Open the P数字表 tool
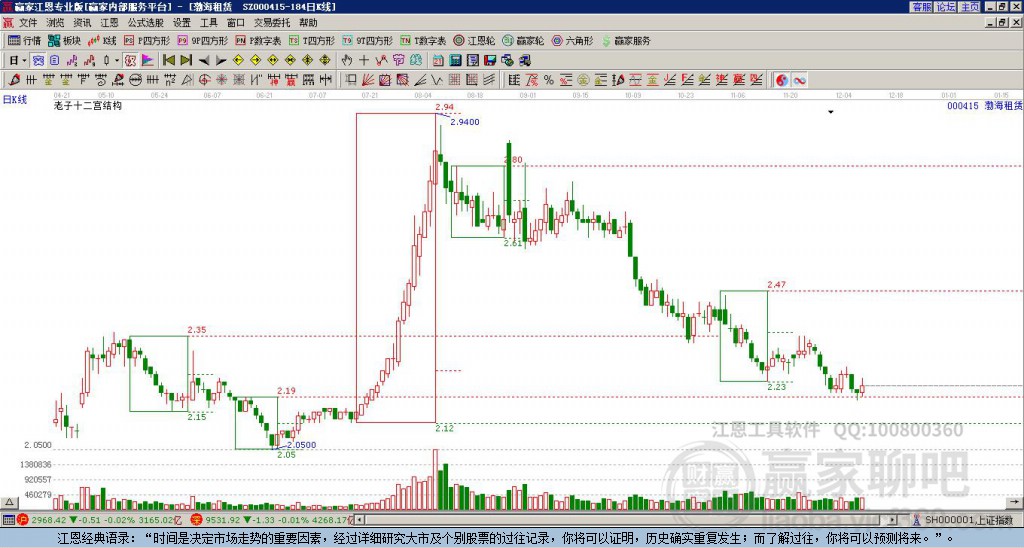The width and height of the screenshot is (1024, 548). coord(258,40)
